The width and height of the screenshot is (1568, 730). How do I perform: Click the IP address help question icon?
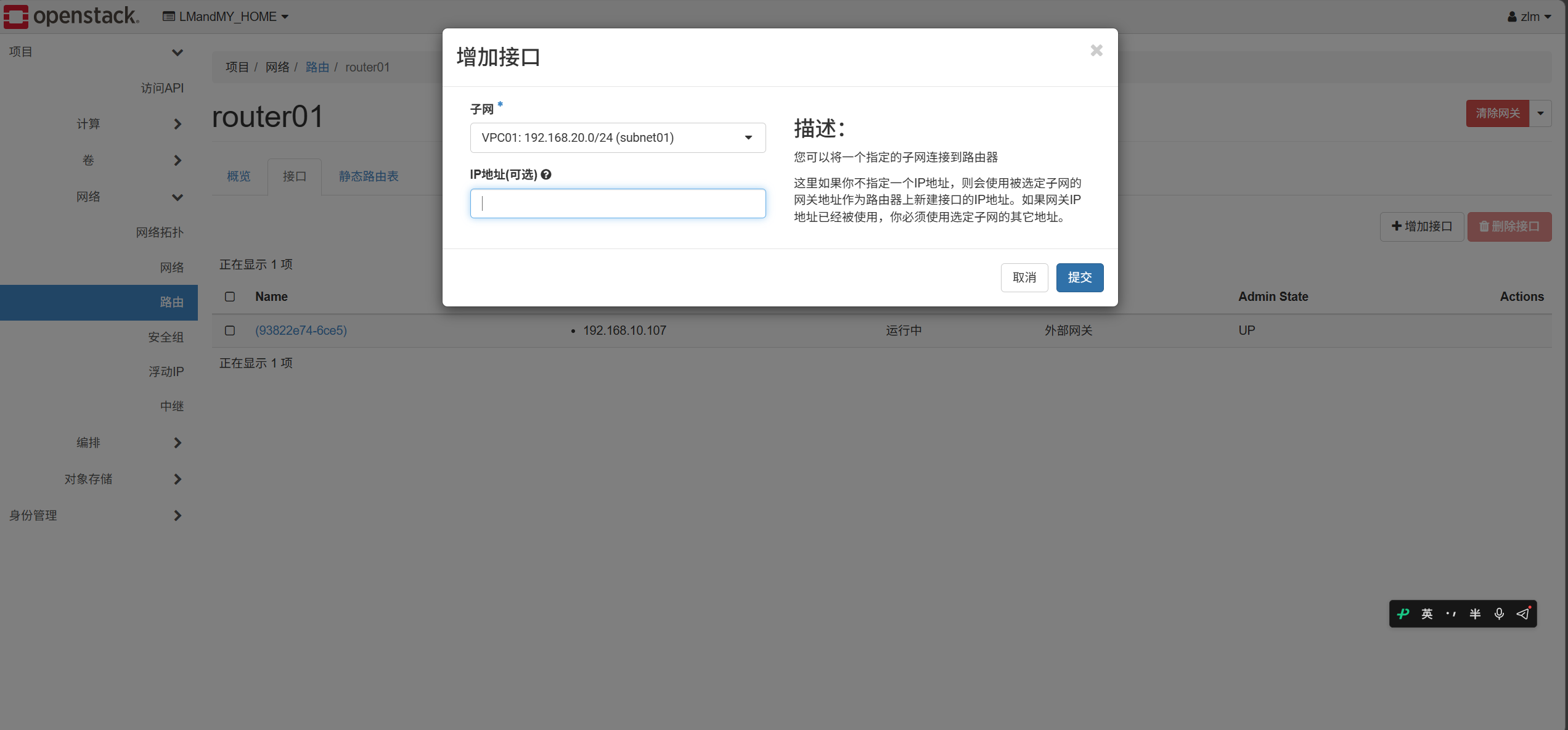(x=546, y=174)
